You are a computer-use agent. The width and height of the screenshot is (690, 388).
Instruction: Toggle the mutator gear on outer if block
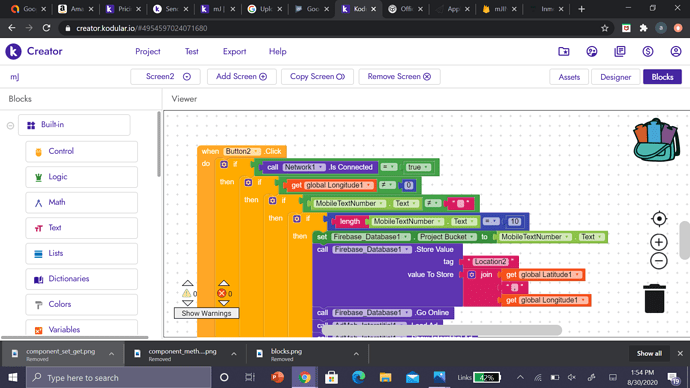pyautogui.click(x=224, y=164)
